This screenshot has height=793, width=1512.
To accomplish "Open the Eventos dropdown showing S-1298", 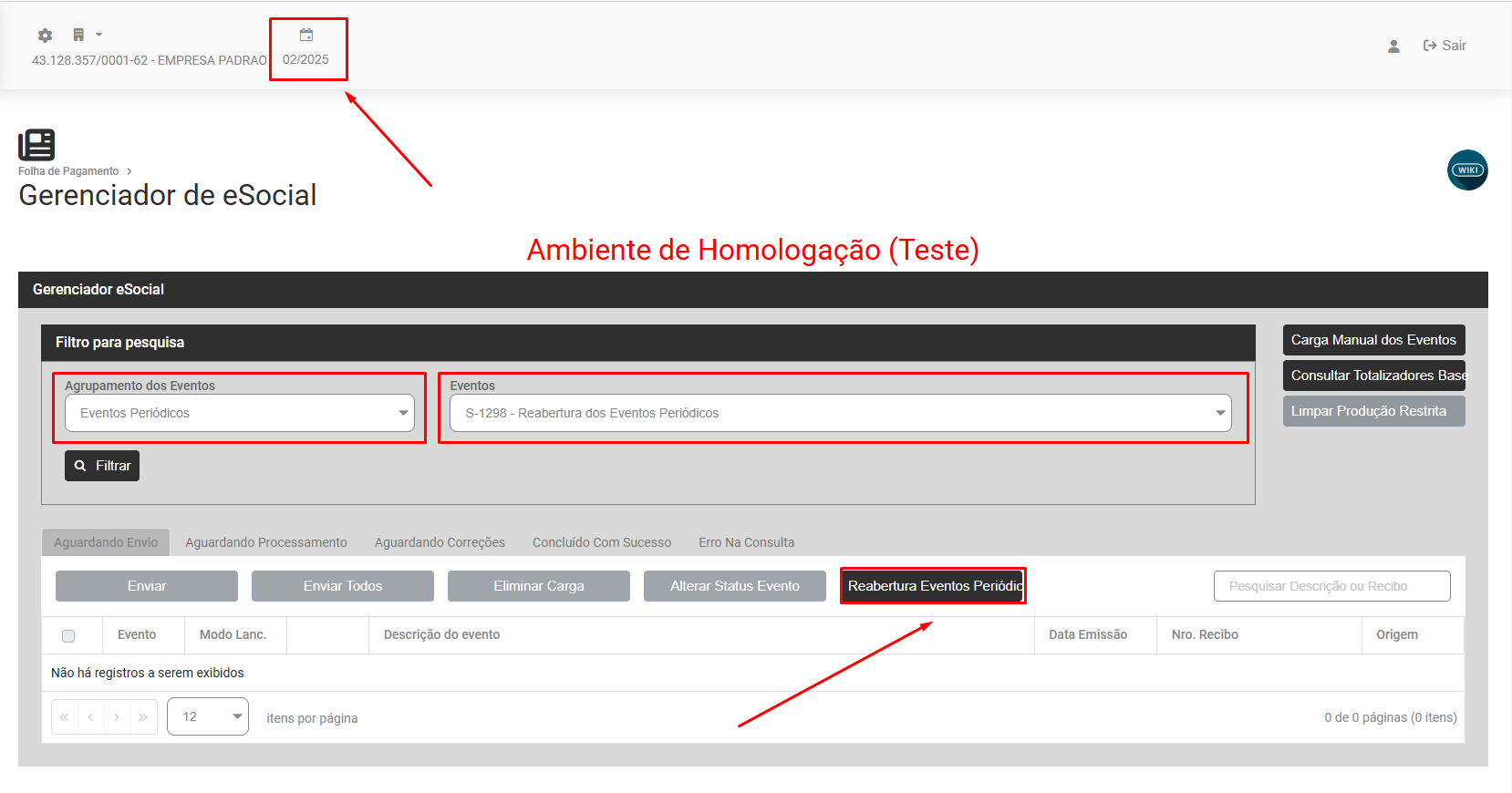I will (840, 413).
